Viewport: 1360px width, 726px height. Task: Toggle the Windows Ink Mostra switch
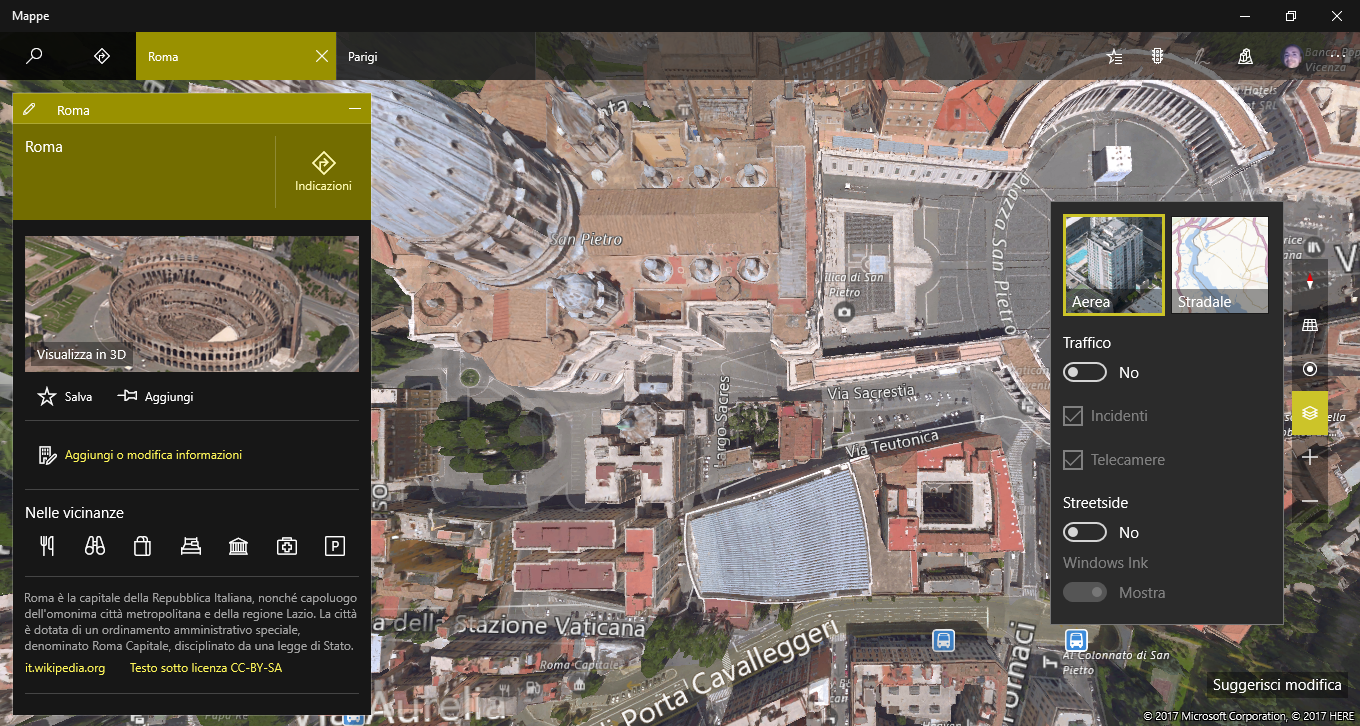1085,592
